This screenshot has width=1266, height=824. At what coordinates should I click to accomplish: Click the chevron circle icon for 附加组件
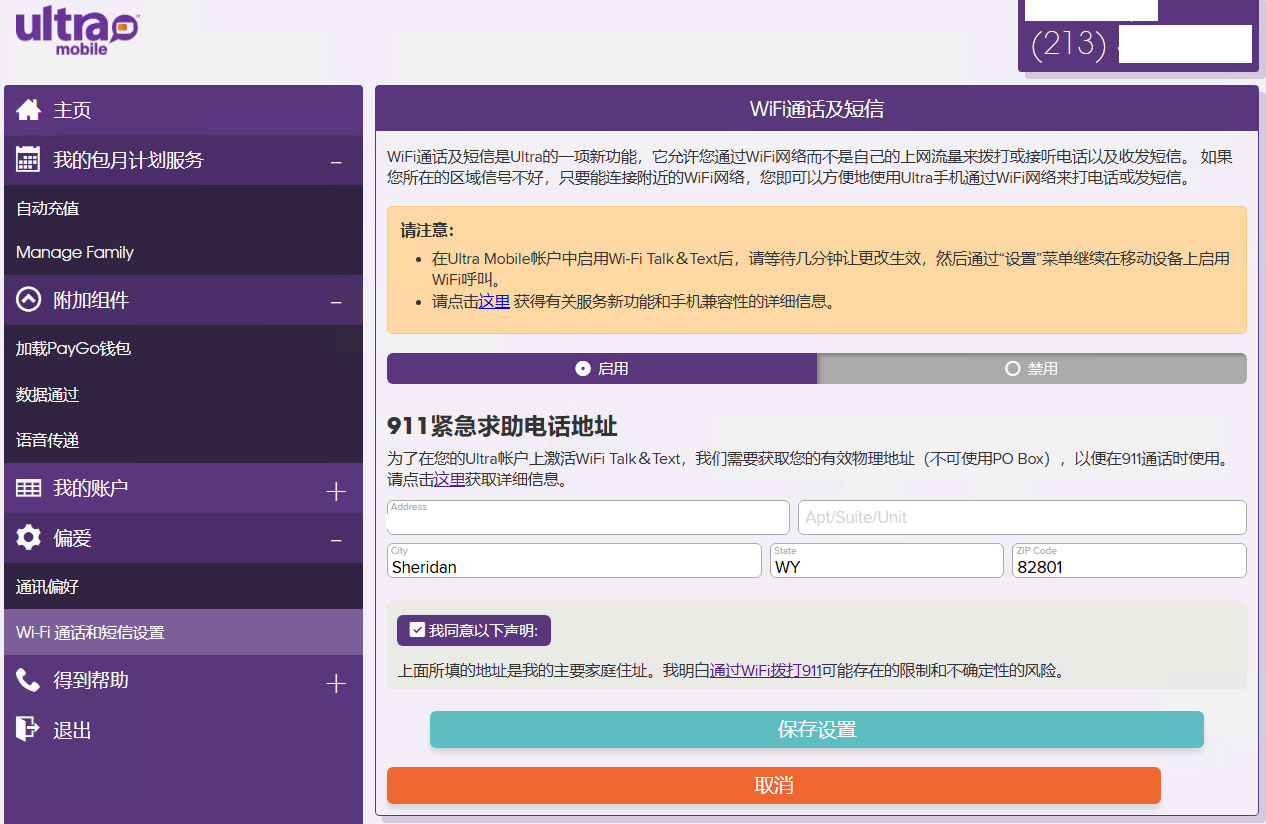[29, 300]
